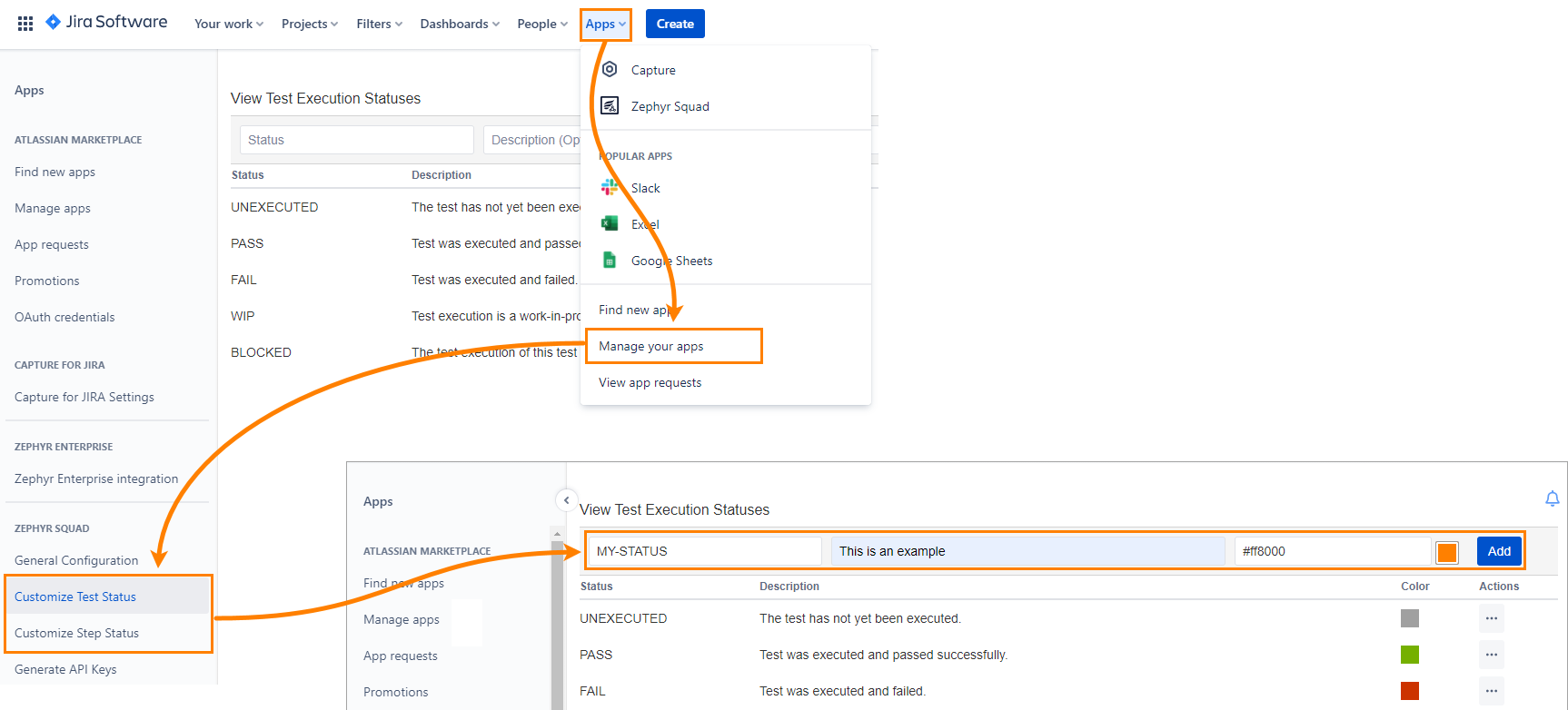This screenshot has height=710, width=1568.
Task: Open actions menu for PASS status
Action: coord(1492,655)
